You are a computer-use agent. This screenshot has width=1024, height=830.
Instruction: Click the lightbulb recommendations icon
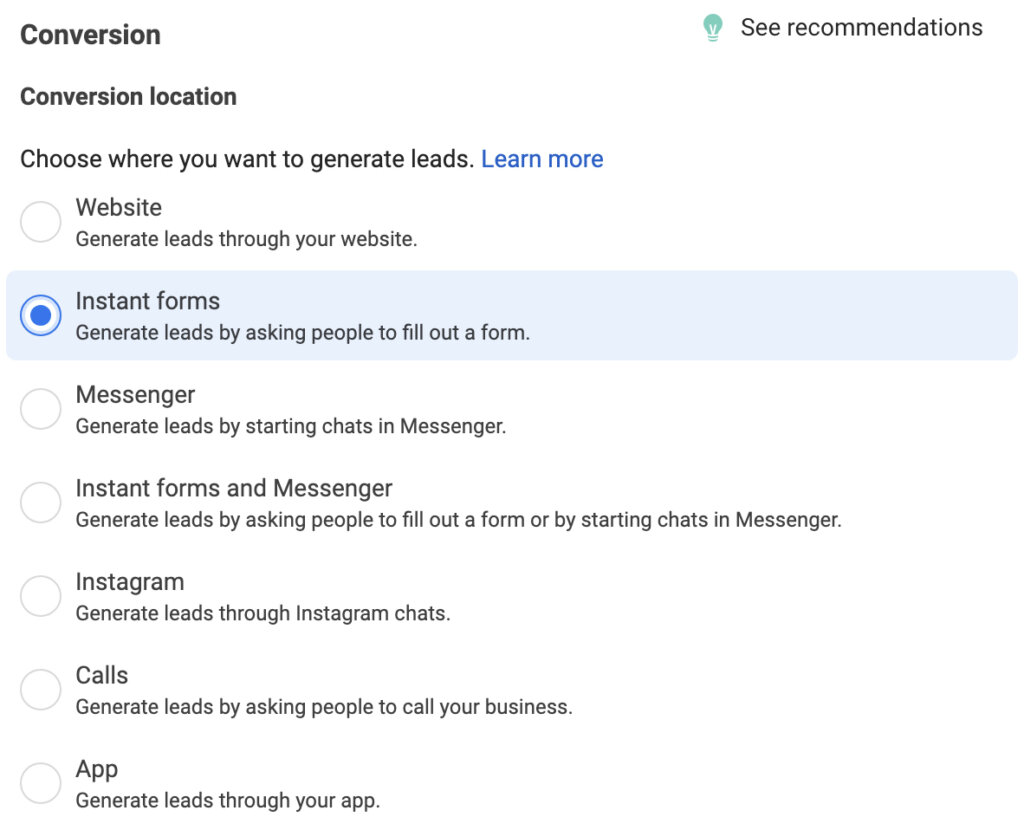click(x=712, y=28)
